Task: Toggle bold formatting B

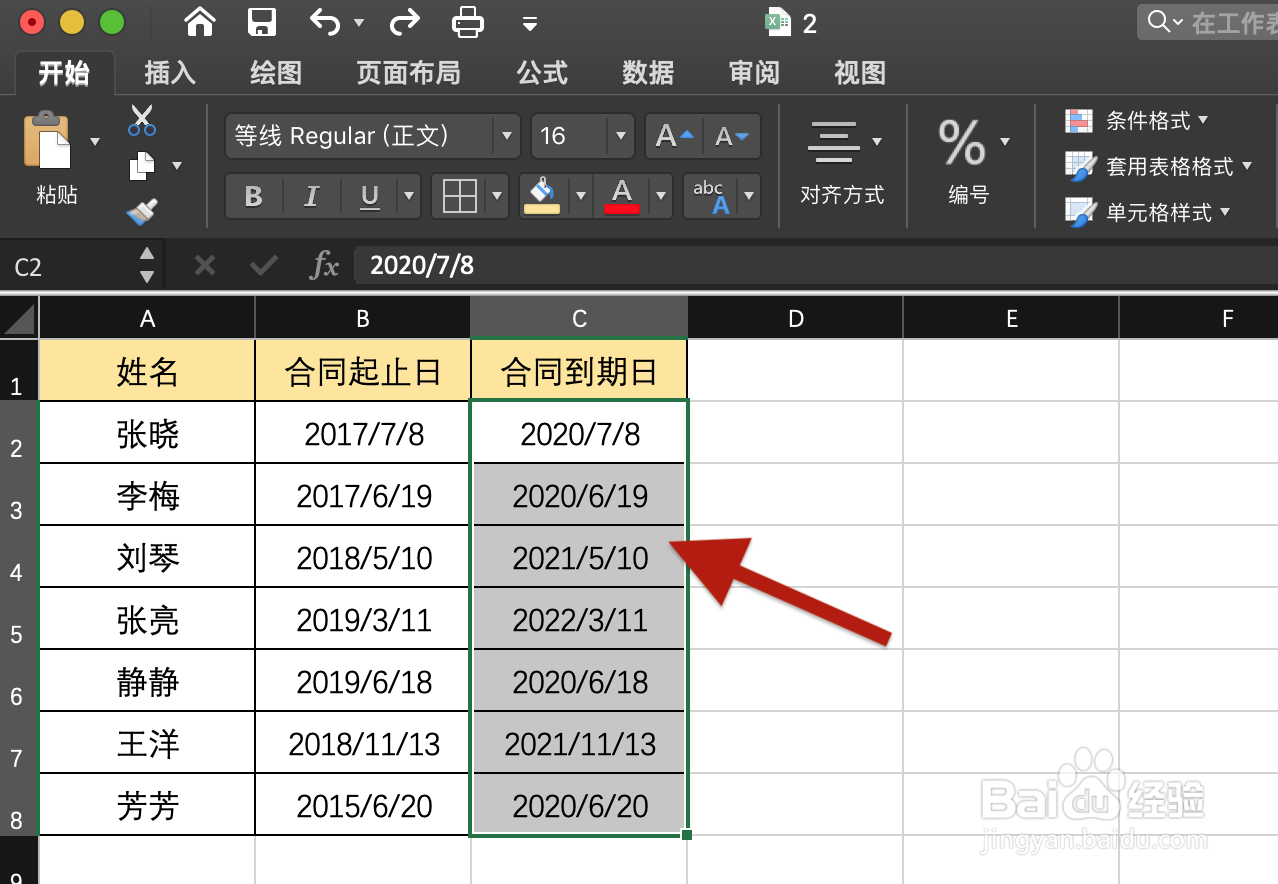Action: click(254, 196)
